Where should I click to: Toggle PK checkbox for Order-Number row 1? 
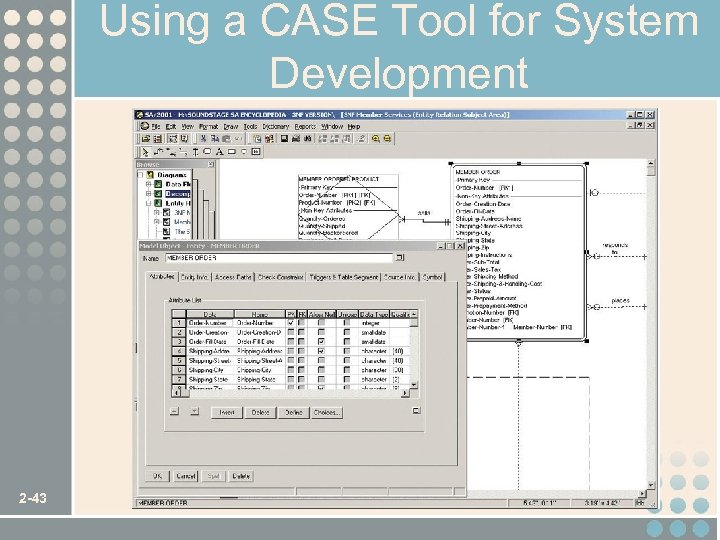click(x=291, y=323)
